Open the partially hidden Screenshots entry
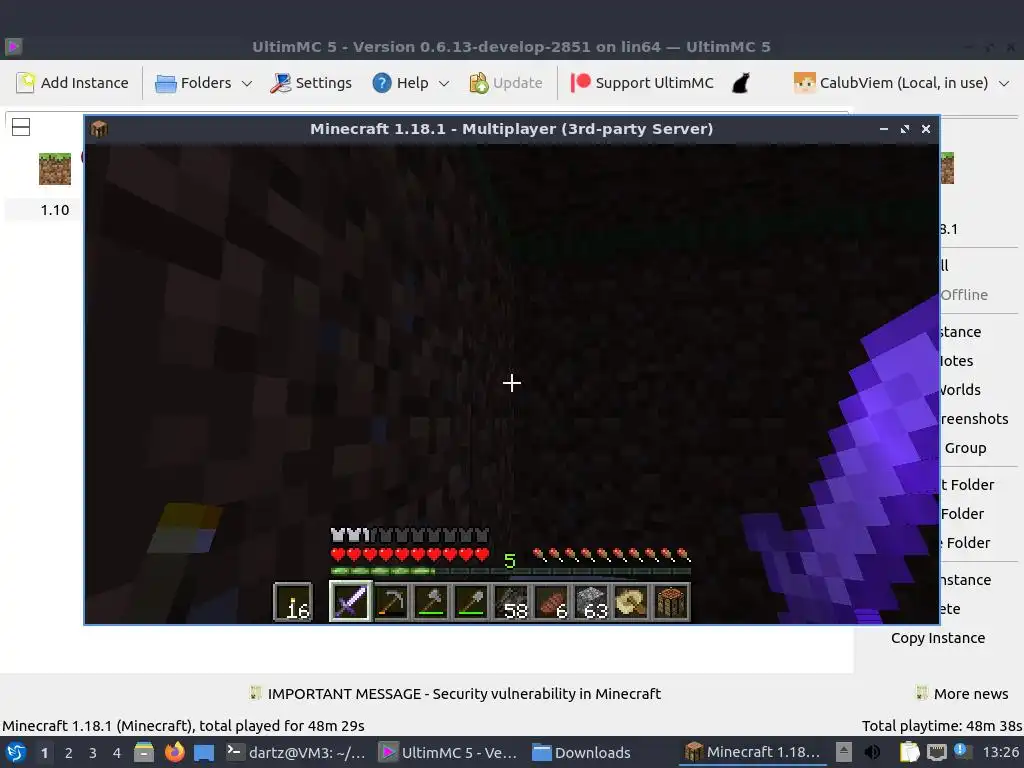The height and width of the screenshot is (768, 1024). (x=974, y=419)
